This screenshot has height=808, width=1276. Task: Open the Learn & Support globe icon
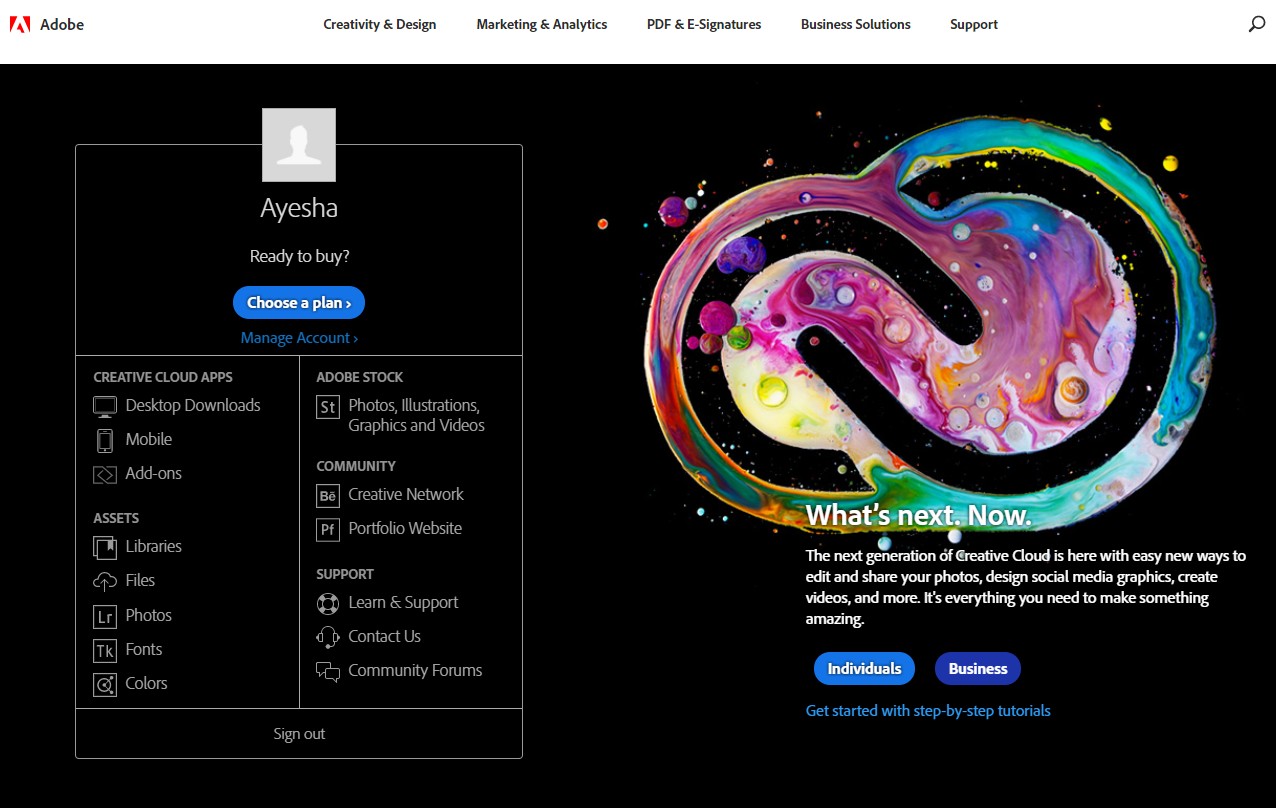(x=328, y=603)
